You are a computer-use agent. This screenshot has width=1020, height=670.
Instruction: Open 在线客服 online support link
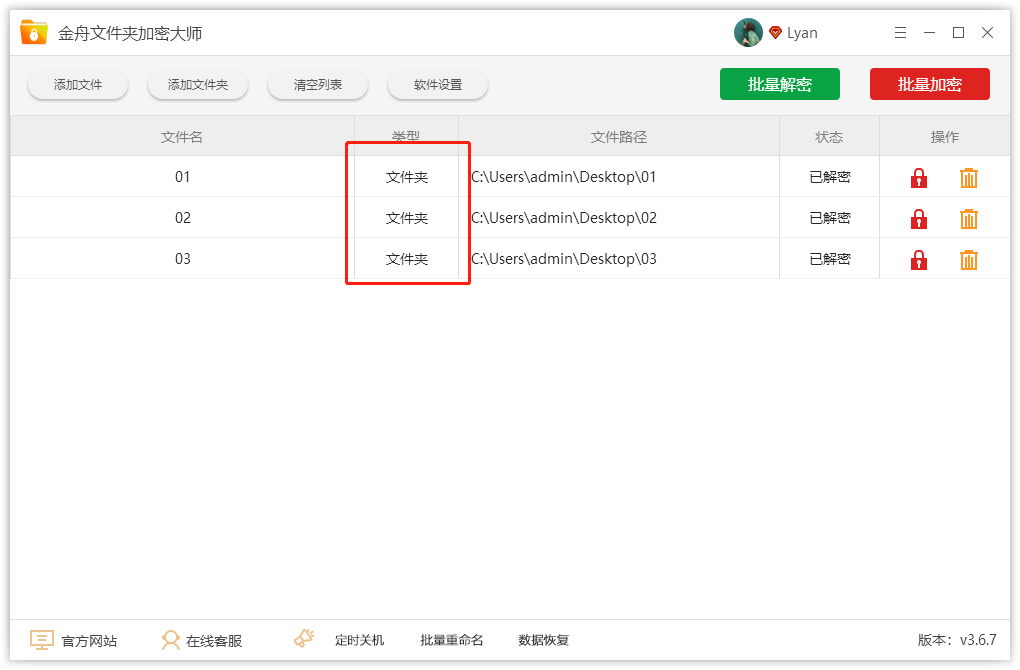pyautogui.click(x=214, y=641)
